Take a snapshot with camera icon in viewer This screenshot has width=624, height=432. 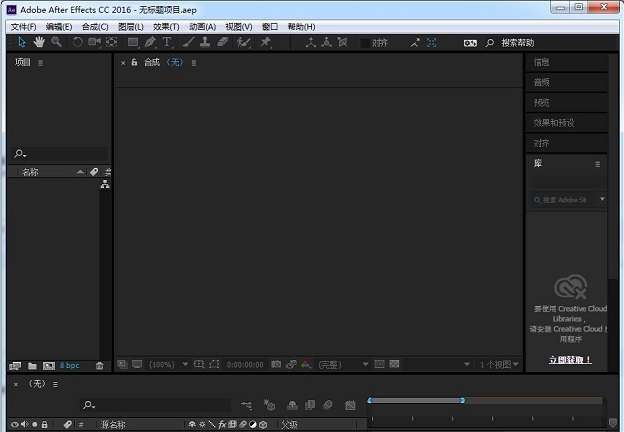click(x=276, y=364)
